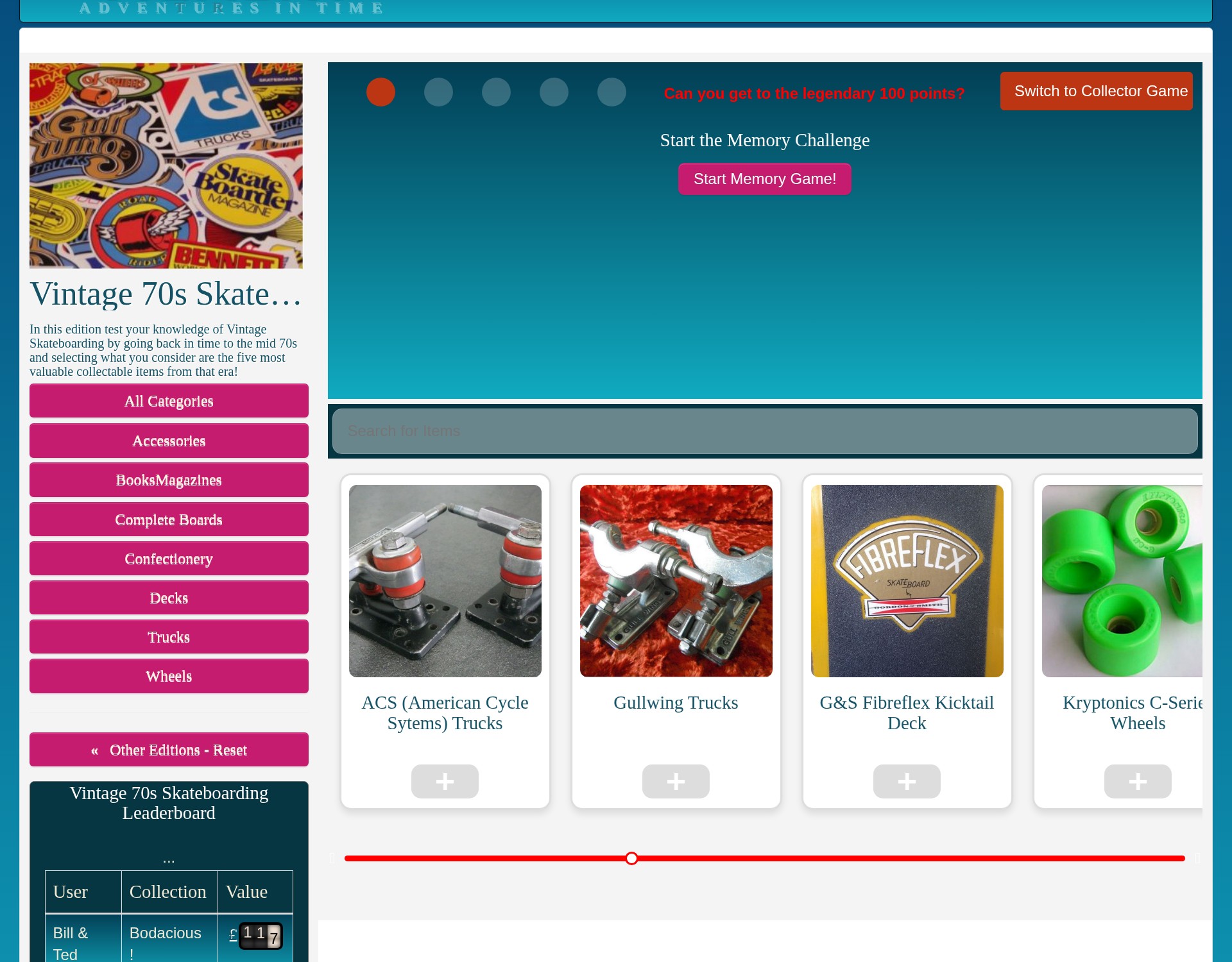Viewport: 1232px width, 962px height.
Task: Select the fourth grey progress circle
Action: tap(554, 92)
